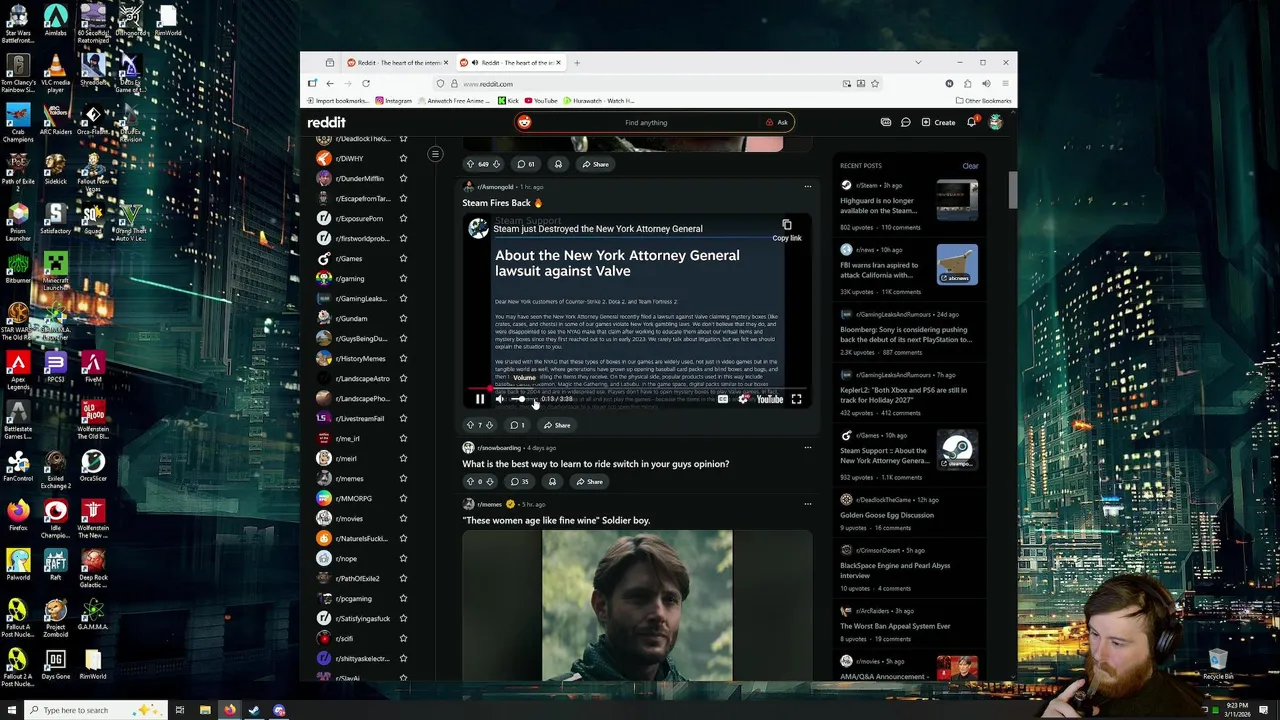The image size is (1280, 720).
Task: Close the active Reddit tab
Action: coord(558,63)
